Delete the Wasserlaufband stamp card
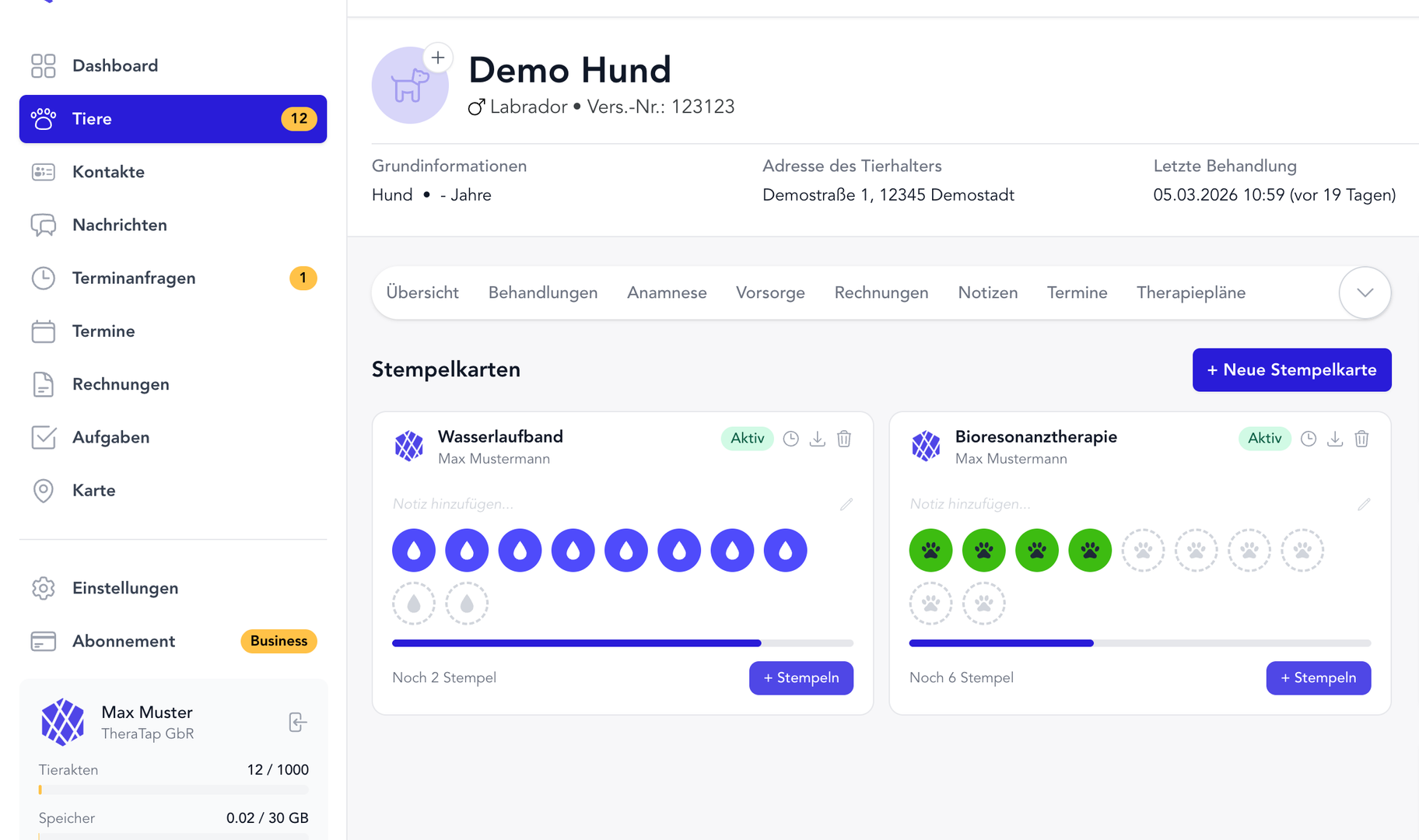The image size is (1419, 840). coord(844,439)
